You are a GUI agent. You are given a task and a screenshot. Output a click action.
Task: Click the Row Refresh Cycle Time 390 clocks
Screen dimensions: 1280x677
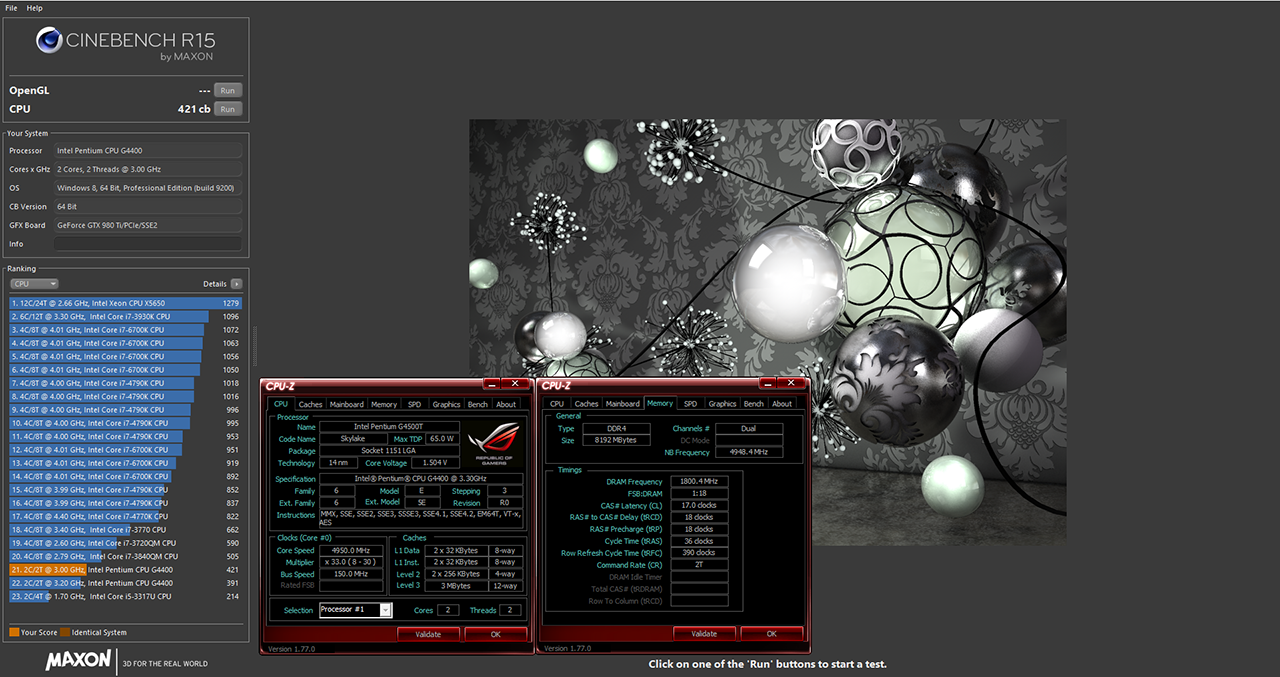(x=699, y=553)
